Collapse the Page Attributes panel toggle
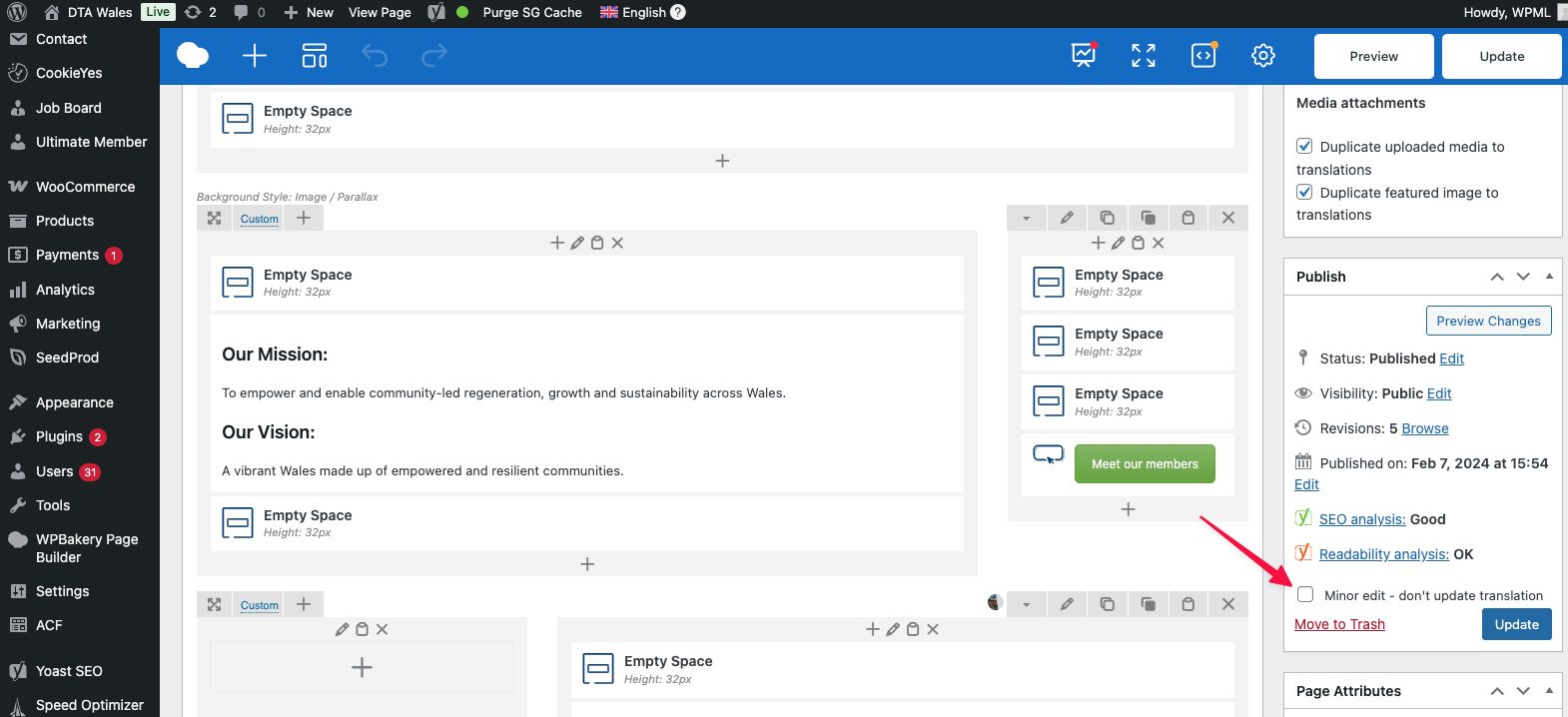The image size is (1568, 717). 1549,691
